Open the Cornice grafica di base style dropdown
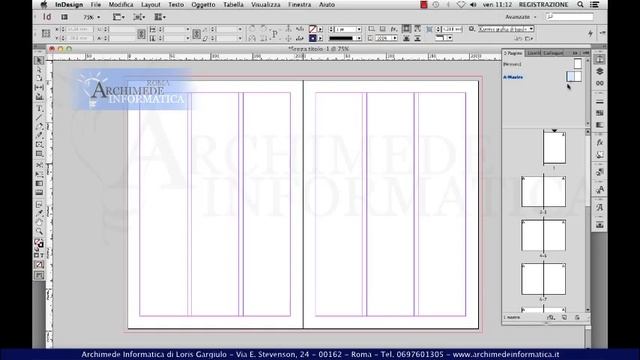 pos(506,29)
